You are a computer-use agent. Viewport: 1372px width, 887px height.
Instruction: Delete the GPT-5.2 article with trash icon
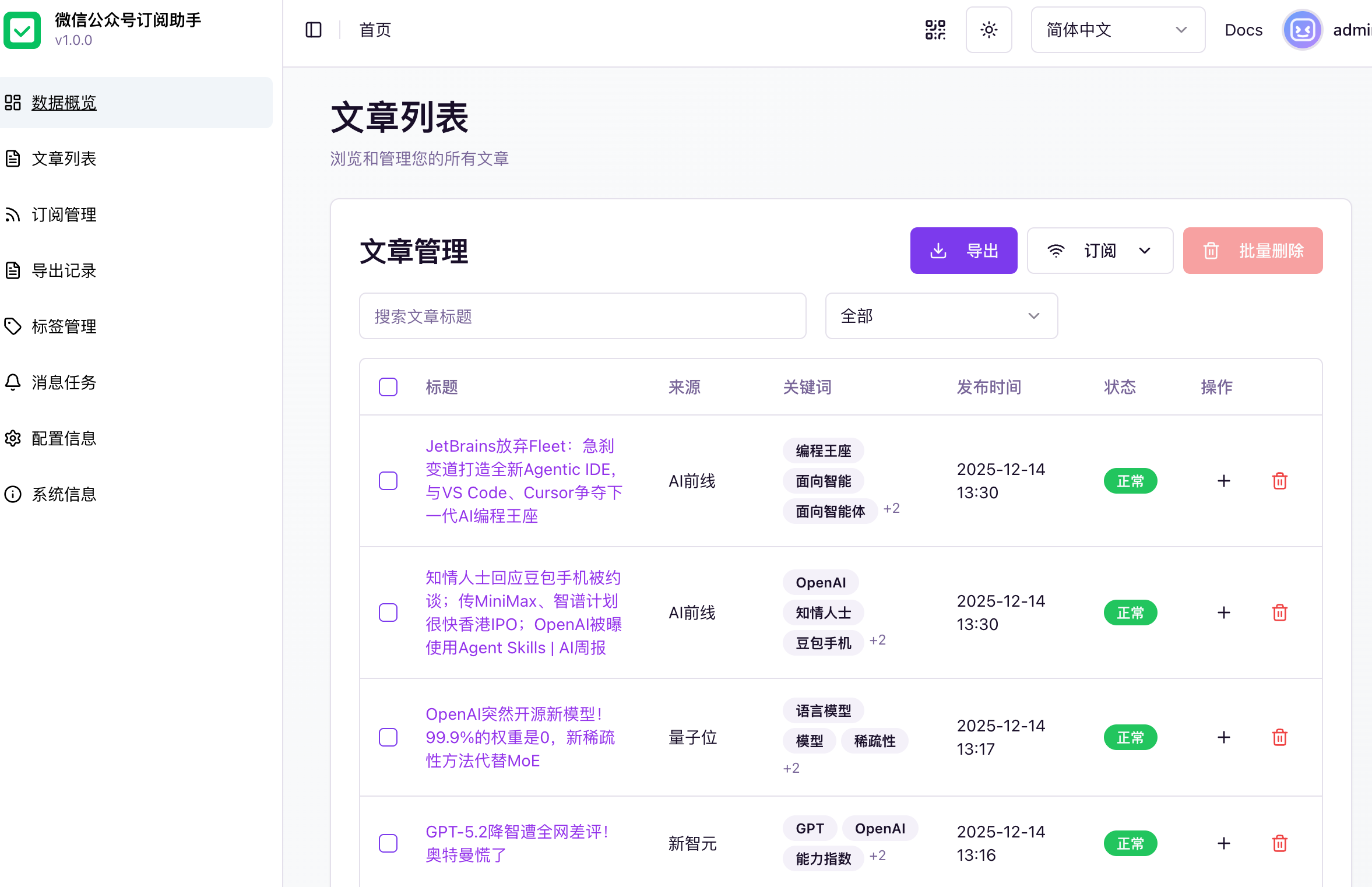(1280, 843)
